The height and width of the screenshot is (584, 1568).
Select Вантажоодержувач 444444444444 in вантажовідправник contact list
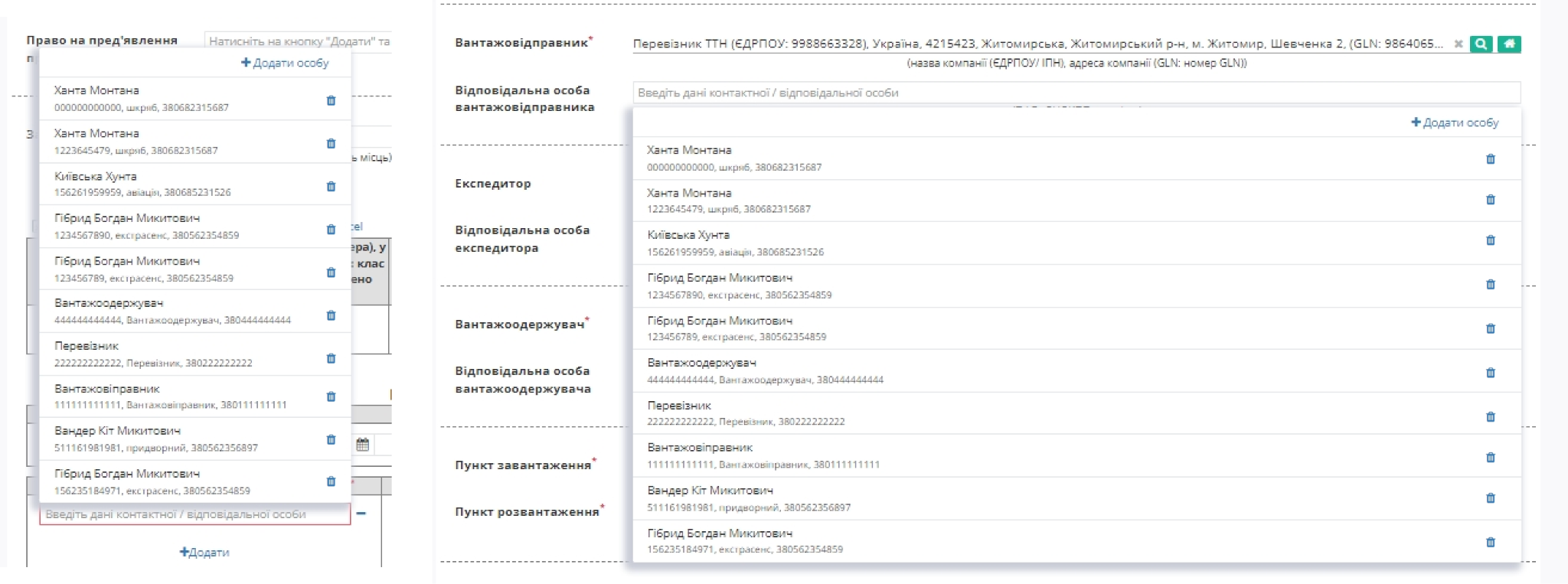pyautogui.click(x=1077, y=371)
